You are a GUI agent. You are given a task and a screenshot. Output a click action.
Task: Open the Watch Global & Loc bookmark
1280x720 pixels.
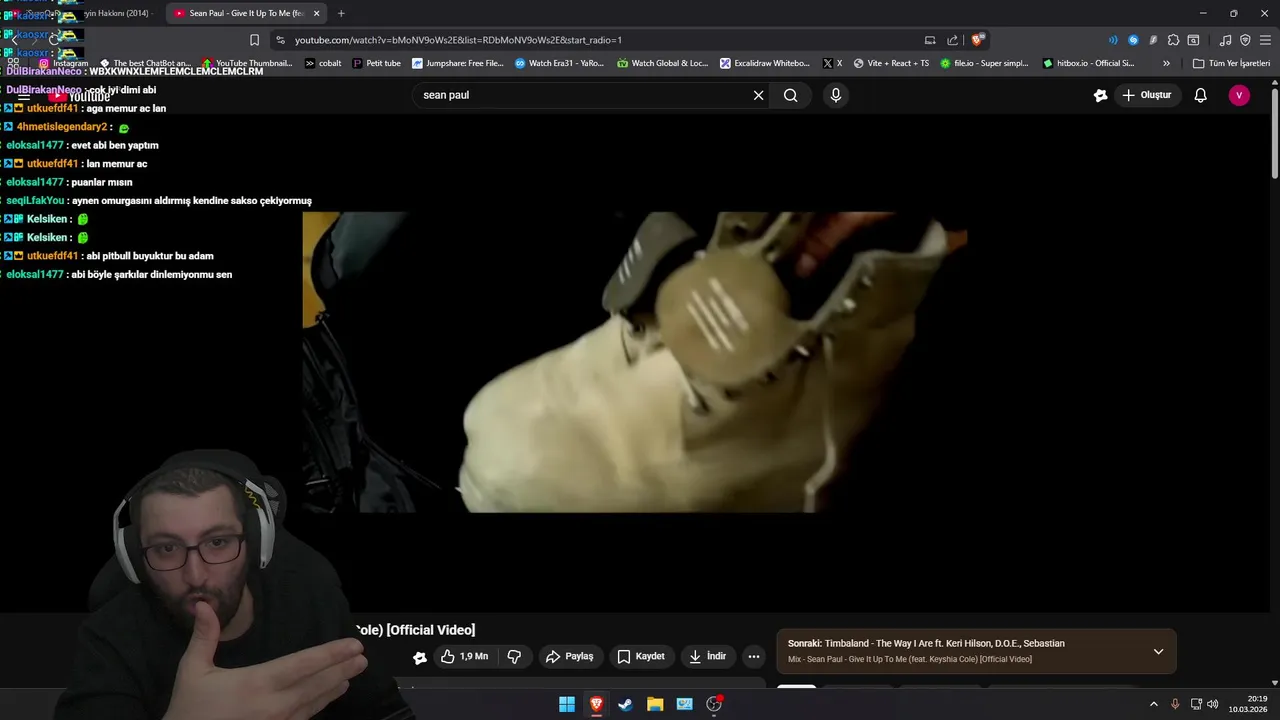tap(662, 63)
